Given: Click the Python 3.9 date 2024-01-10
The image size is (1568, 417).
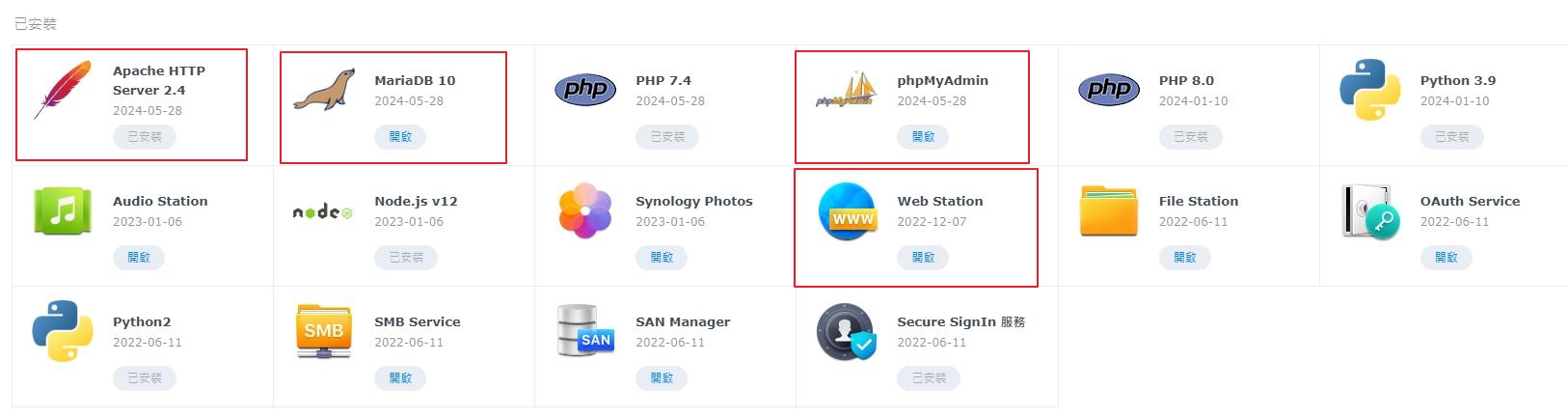Looking at the screenshot, I should tap(1454, 101).
